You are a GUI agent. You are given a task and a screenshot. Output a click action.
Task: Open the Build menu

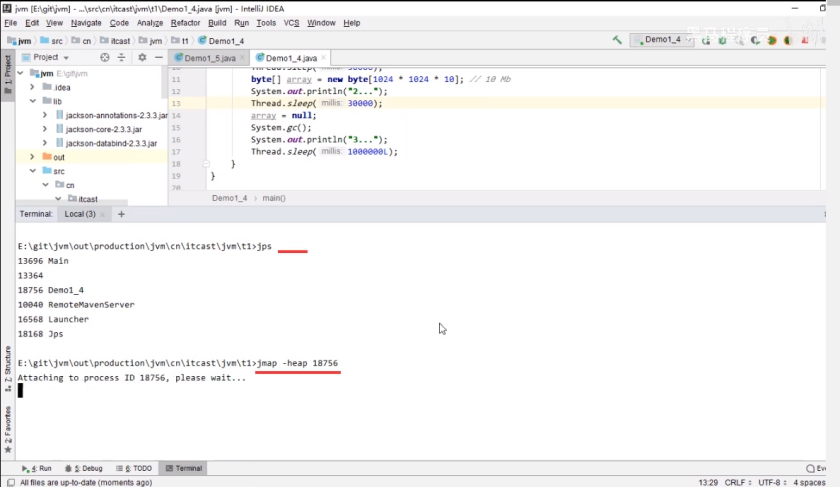click(217, 23)
